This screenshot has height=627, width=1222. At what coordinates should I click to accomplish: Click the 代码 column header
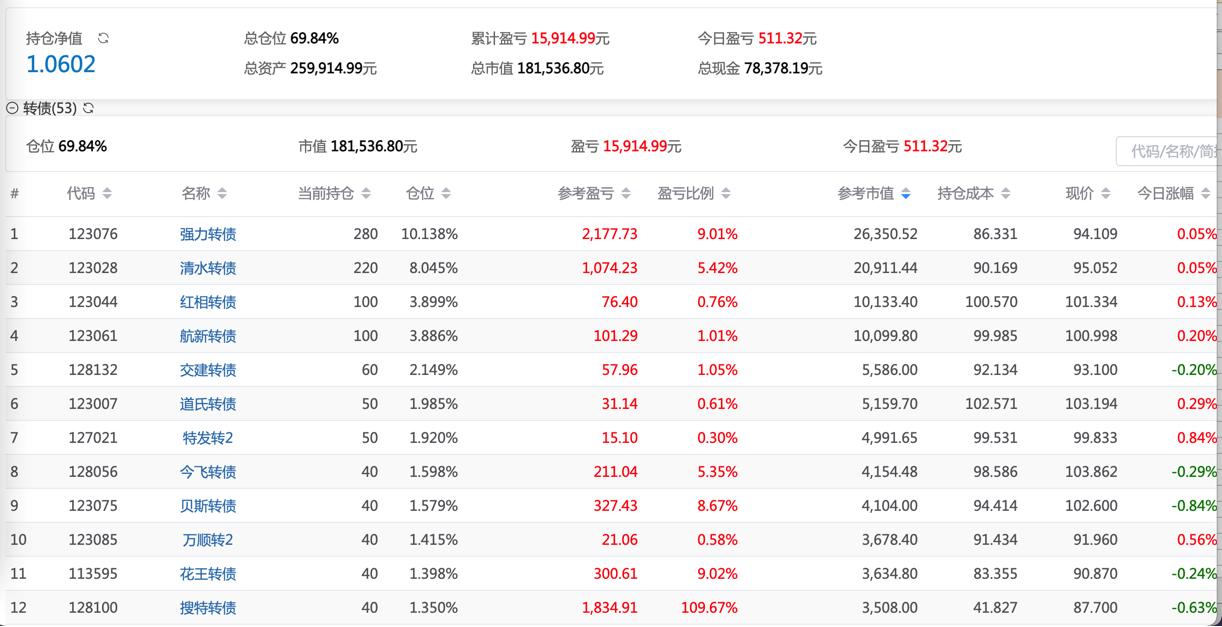81,193
